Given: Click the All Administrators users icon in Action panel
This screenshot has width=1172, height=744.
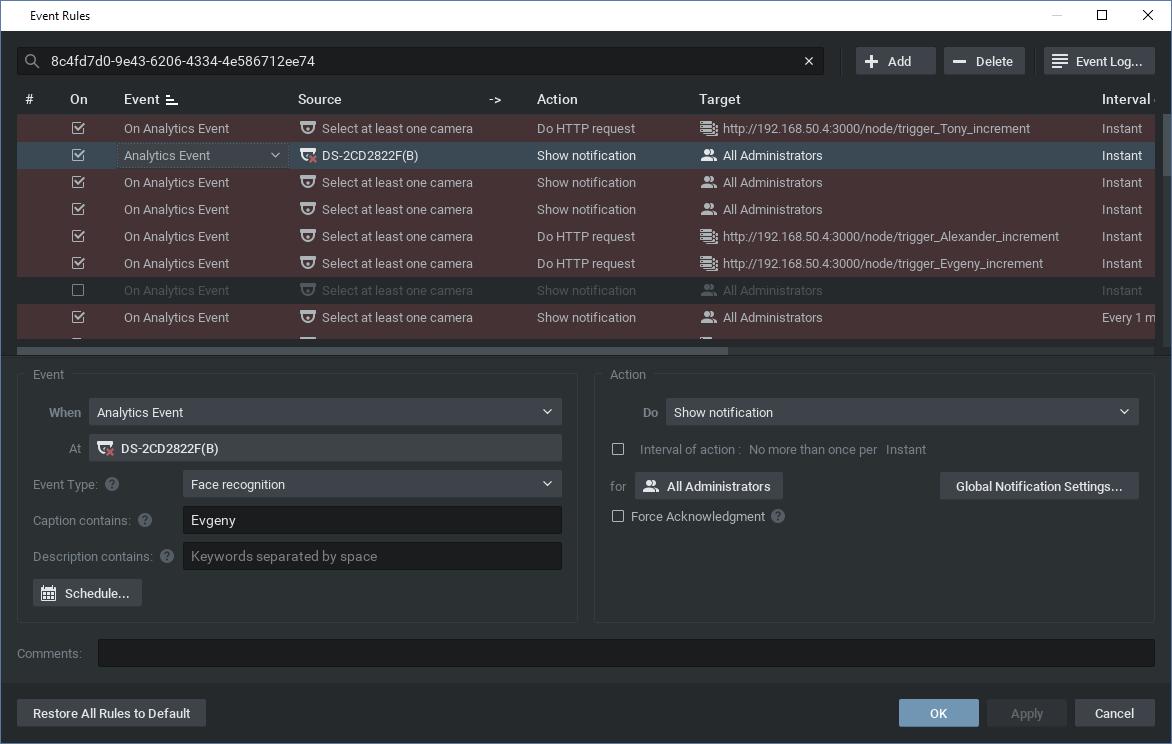Looking at the screenshot, I should pos(652,485).
